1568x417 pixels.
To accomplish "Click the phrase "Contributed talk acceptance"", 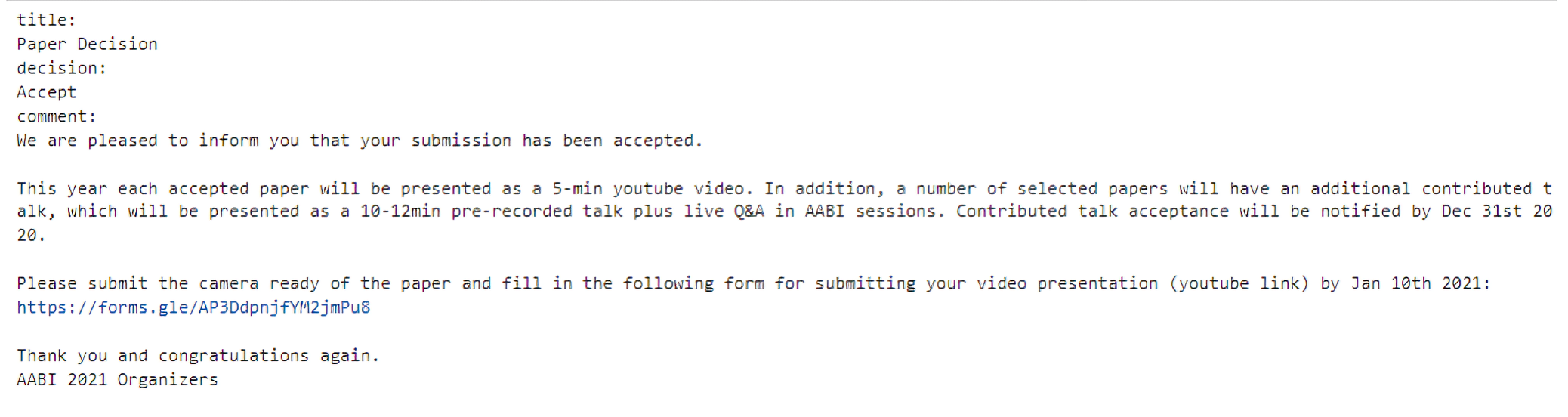I will point(1092,212).
